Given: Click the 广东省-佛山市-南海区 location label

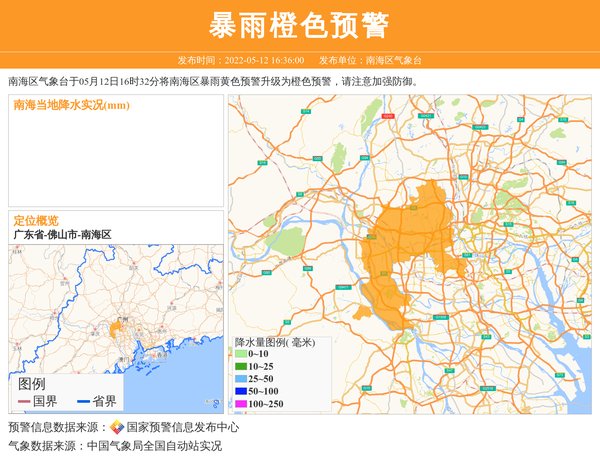Looking at the screenshot, I should point(62,235).
